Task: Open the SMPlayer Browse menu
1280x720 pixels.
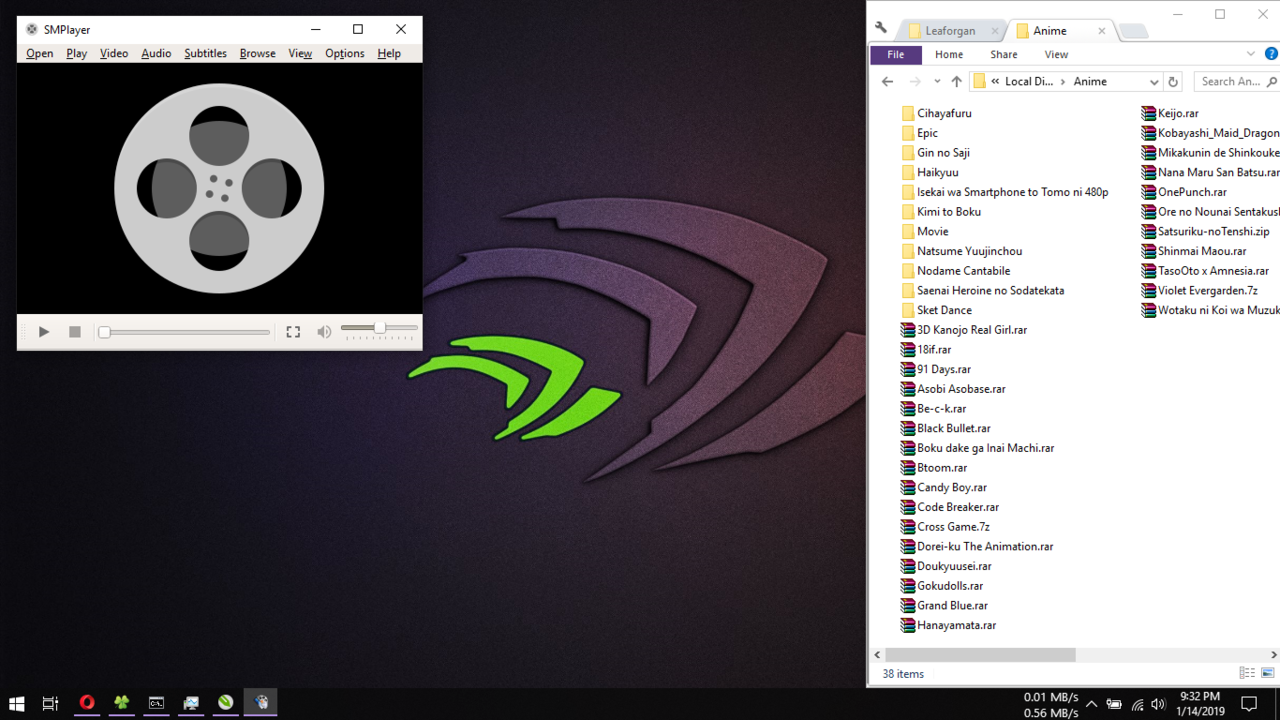Action: [257, 53]
